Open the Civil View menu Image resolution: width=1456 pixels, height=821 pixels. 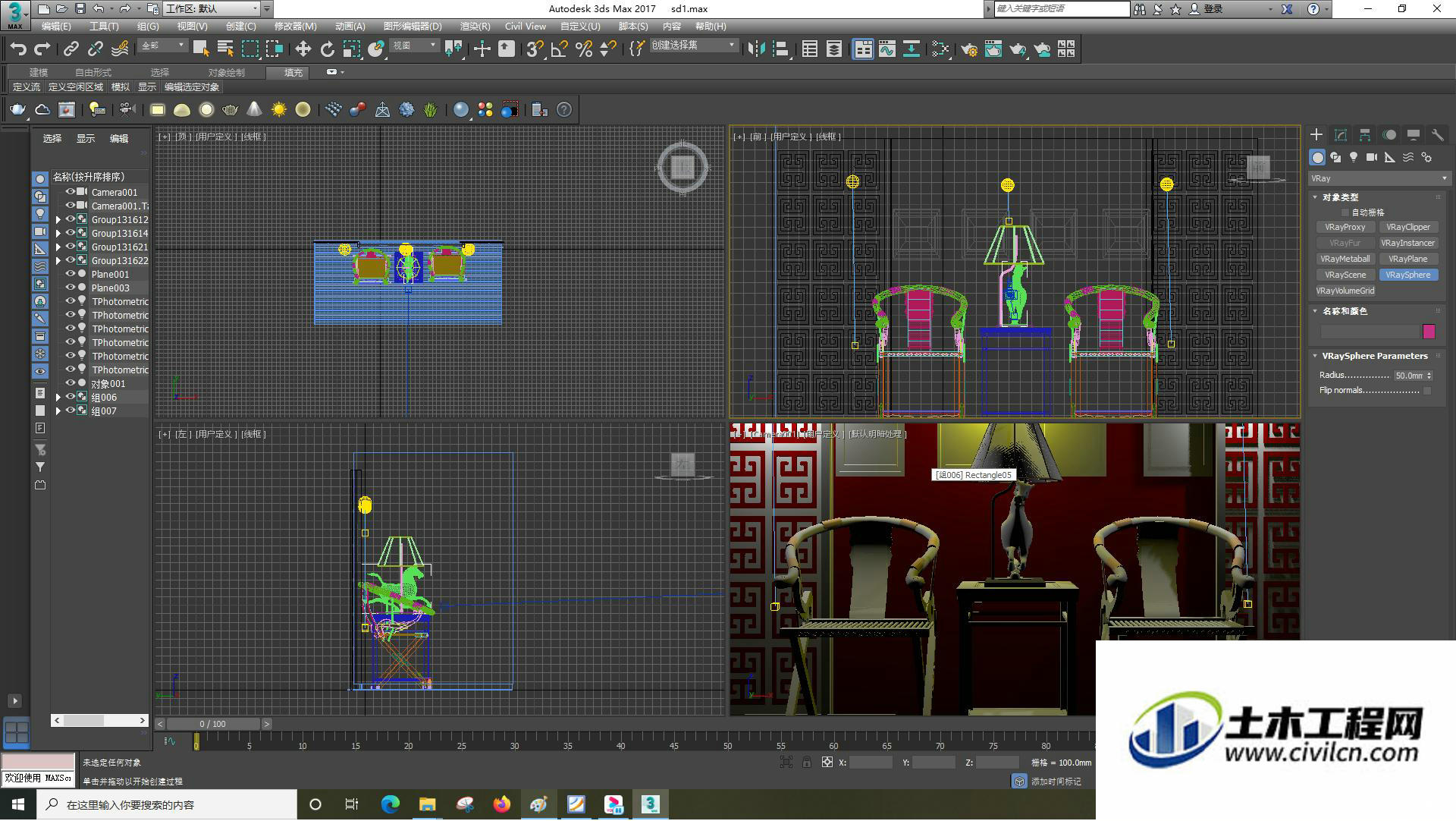pyautogui.click(x=526, y=27)
